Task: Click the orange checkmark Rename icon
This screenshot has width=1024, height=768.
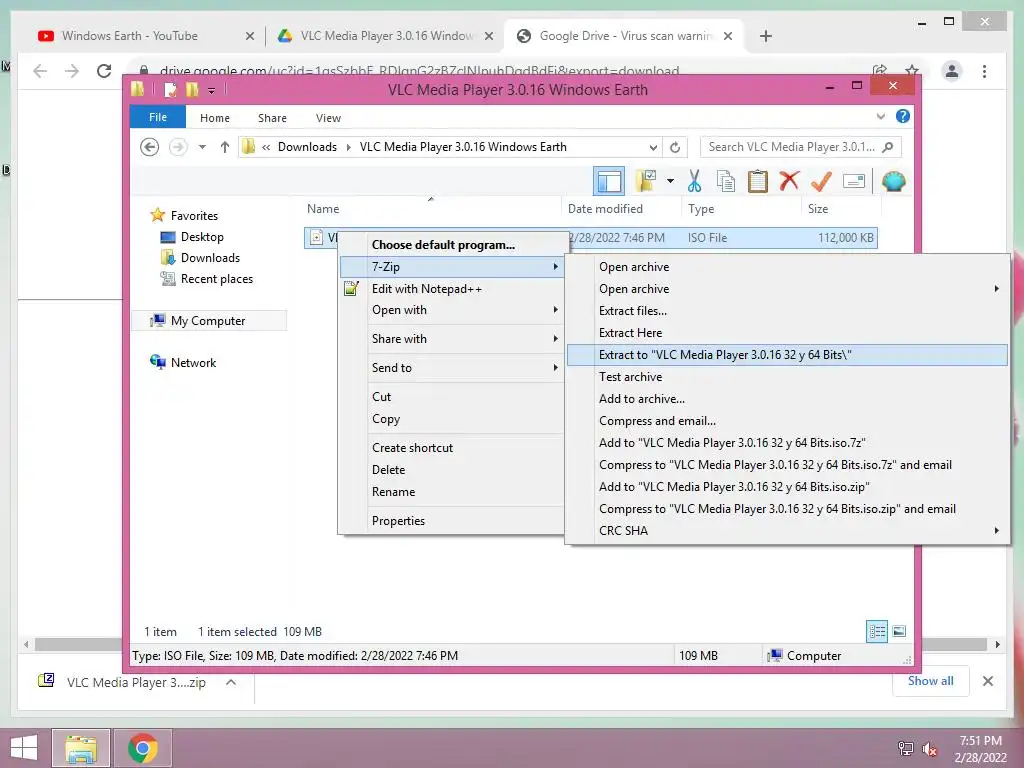Action: (821, 182)
